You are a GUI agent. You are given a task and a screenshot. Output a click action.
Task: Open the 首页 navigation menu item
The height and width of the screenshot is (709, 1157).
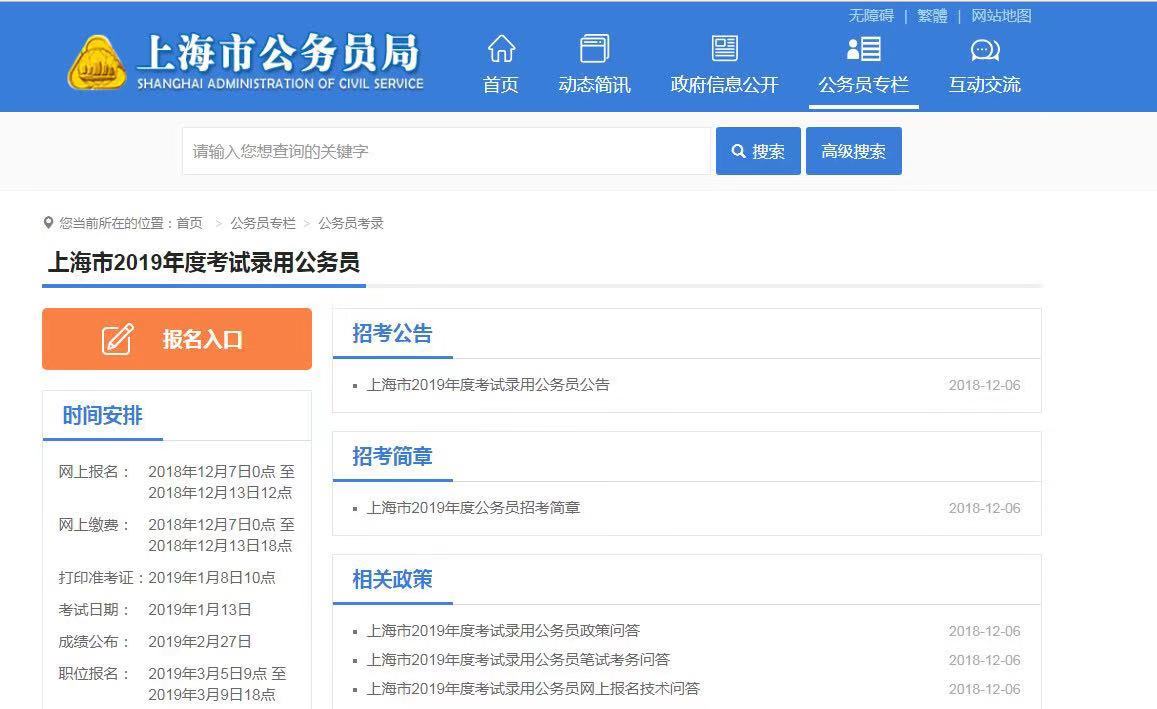(x=501, y=85)
